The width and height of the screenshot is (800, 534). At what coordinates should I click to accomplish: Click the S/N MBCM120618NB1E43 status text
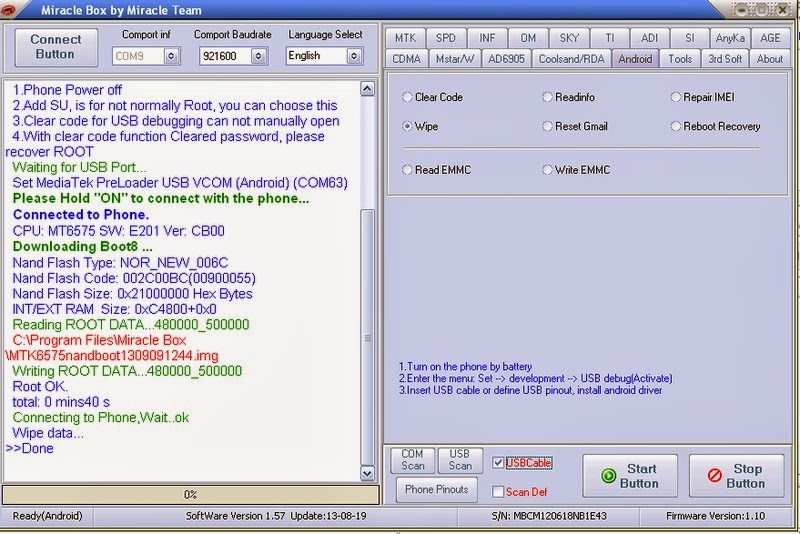pos(549,516)
